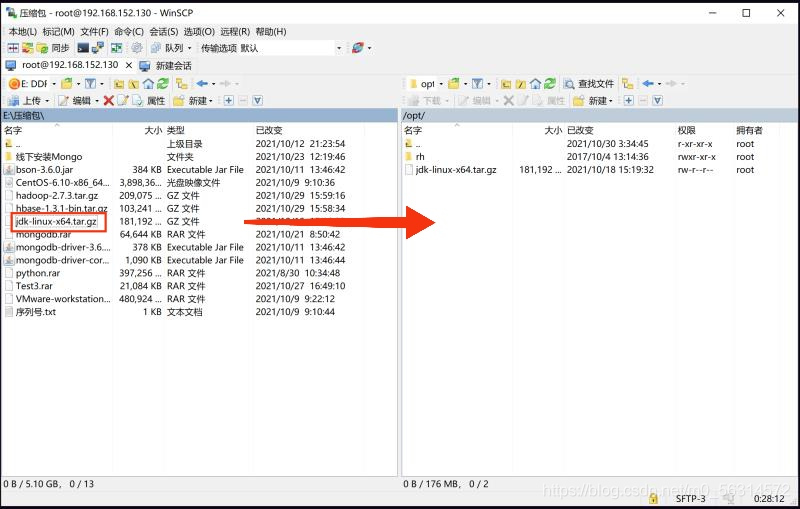The height and width of the screenshot is (509, 800).
Task: Navigate back in the remote panel
Action: click(648, 84)
